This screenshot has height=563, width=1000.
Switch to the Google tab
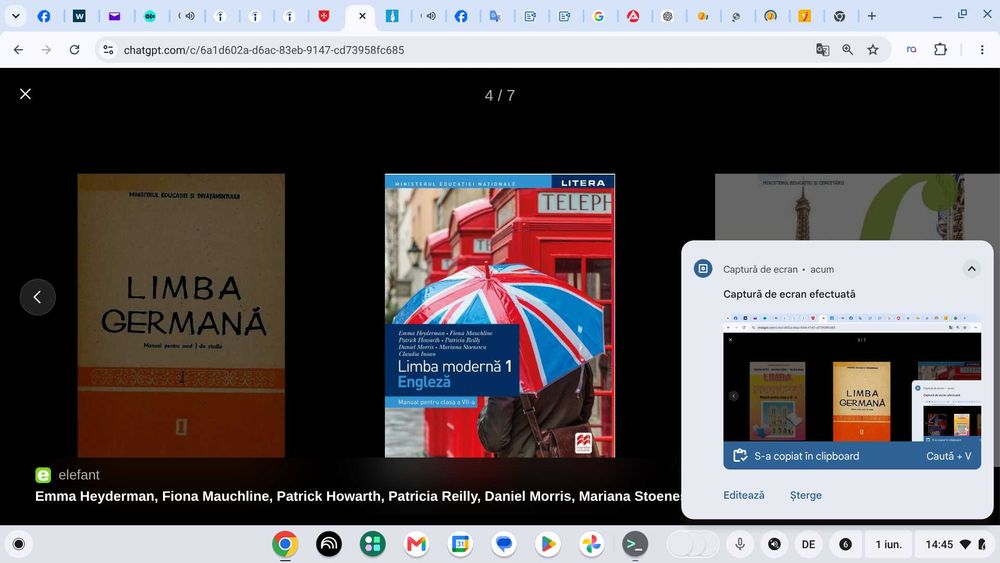pos(598,16)
